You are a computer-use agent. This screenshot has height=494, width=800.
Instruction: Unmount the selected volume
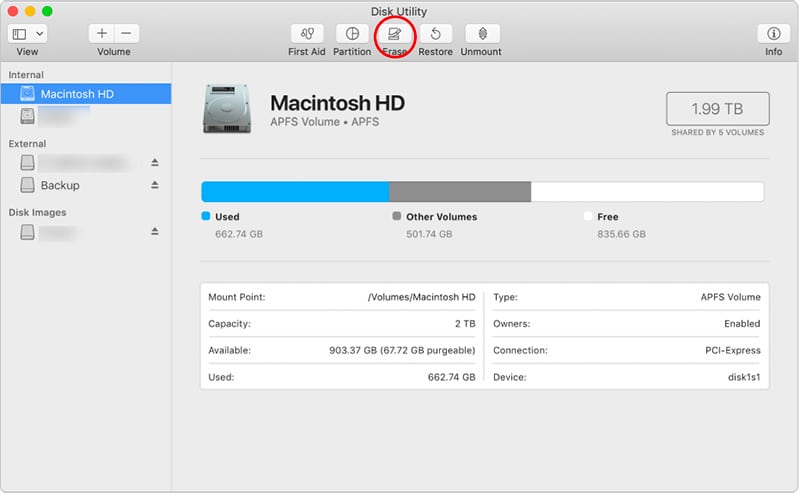tap(481, 34)
